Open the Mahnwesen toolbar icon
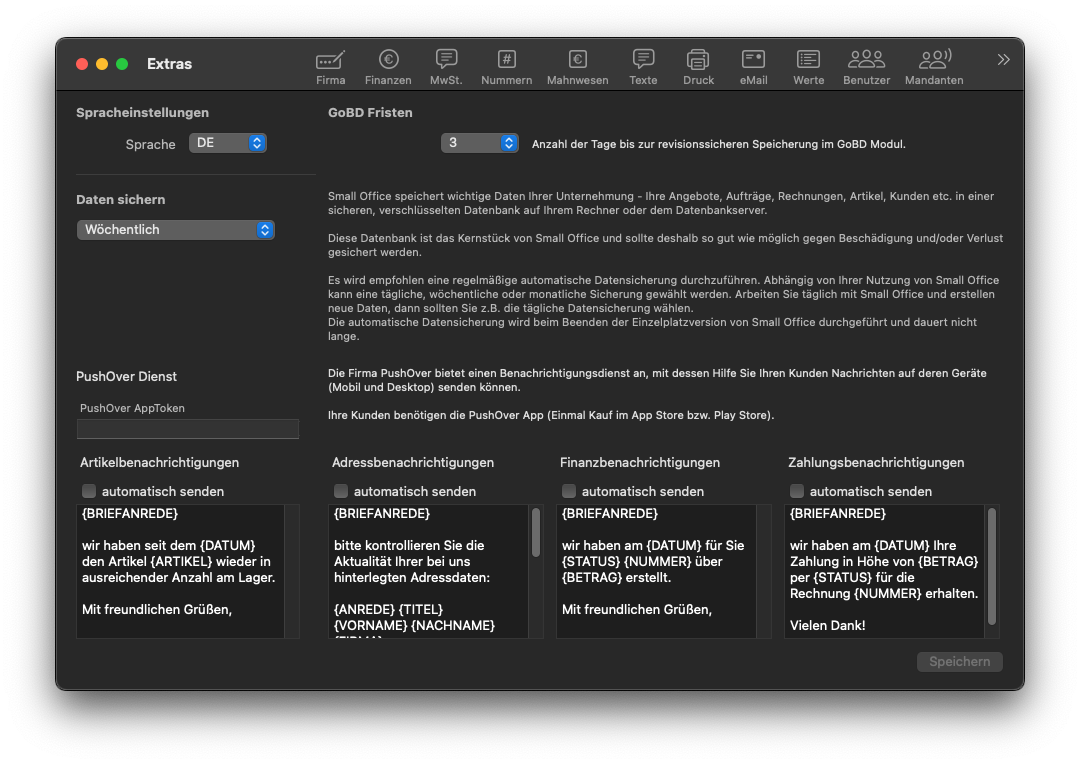The height and width of the screenshot is (764, 1080). click(577, 61)
